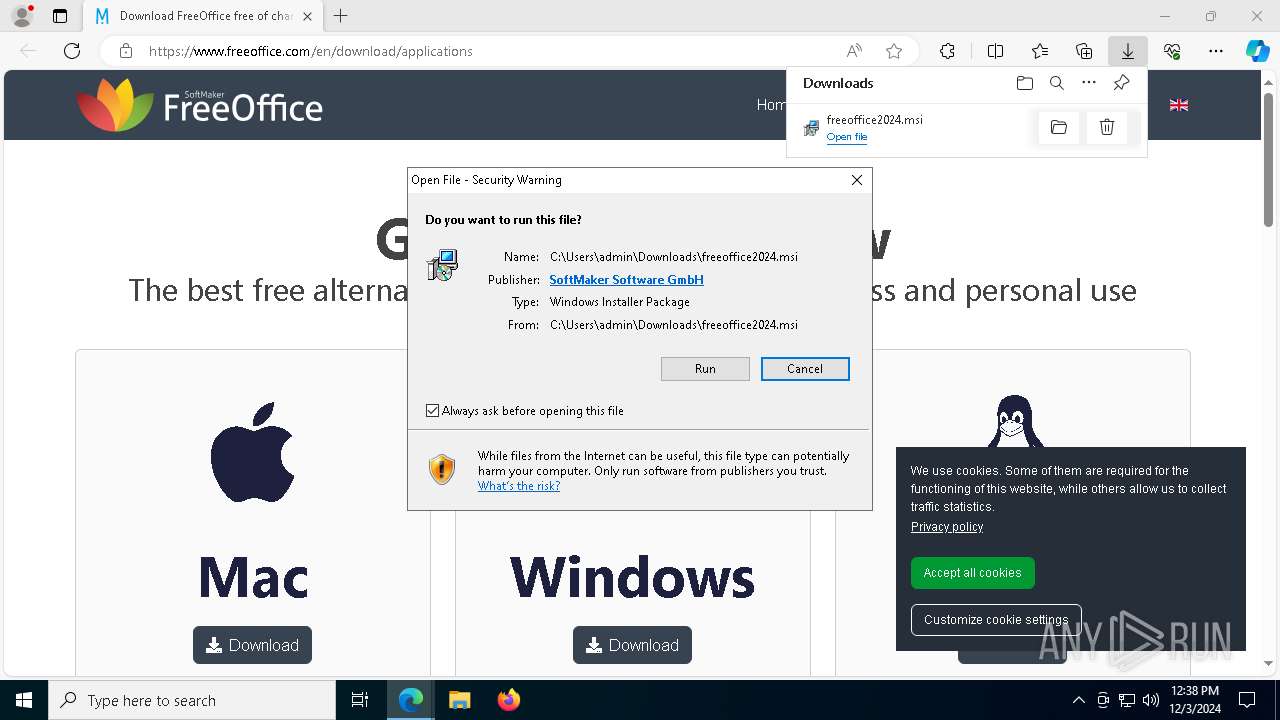Screen dimensions: 1280x720
Task: Open Edge Settings and more menu
Action: coord(1216,51)
